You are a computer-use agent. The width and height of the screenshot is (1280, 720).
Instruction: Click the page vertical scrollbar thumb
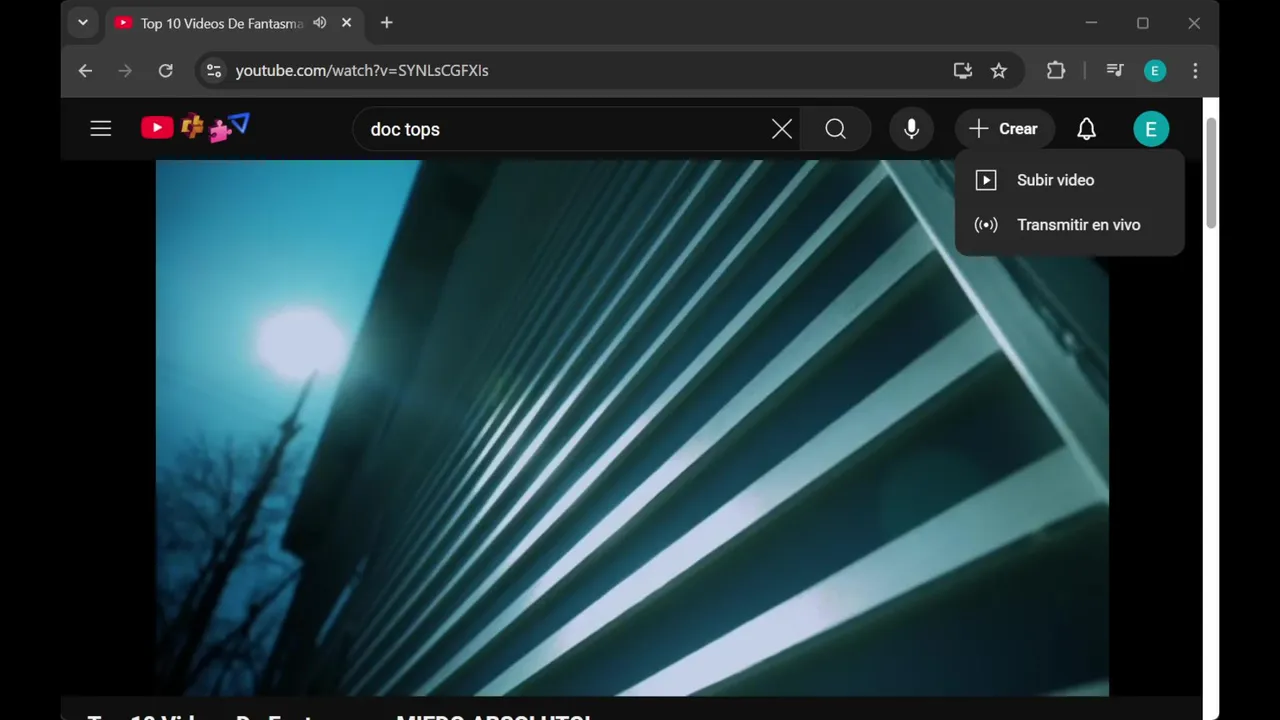(x=1211, y=174)
